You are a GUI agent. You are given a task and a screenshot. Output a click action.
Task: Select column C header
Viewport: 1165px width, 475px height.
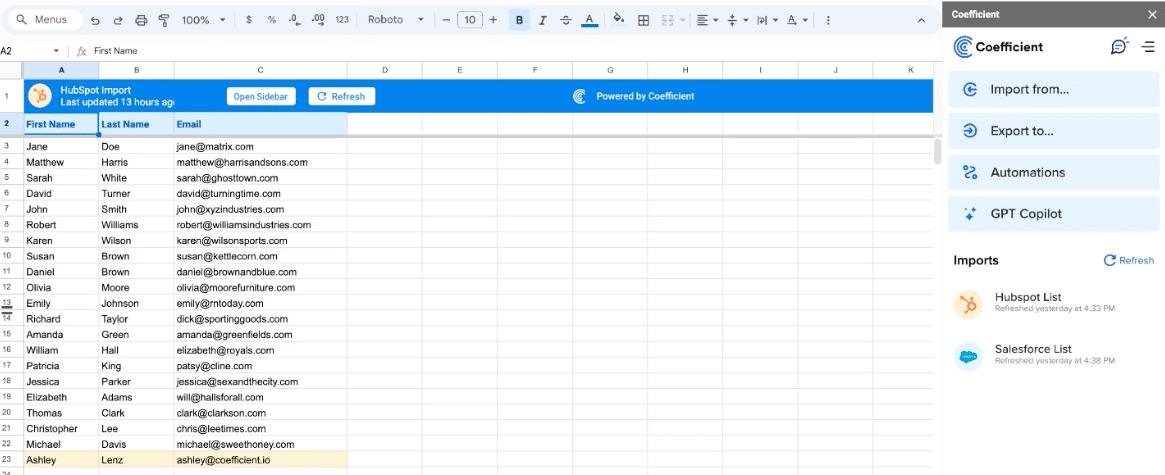[261, 70]
